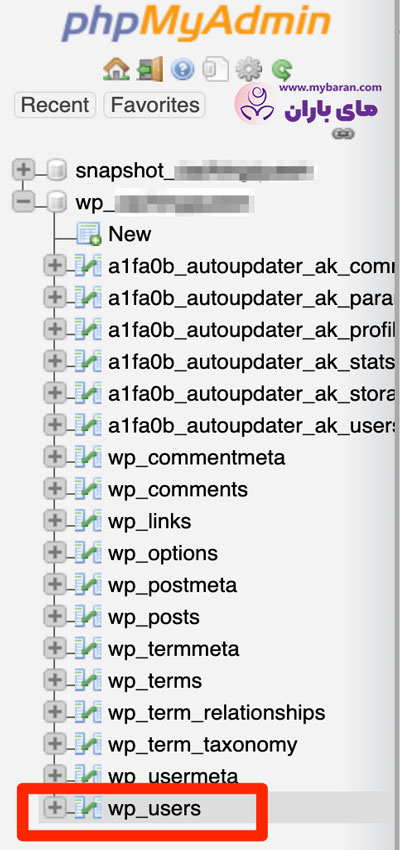Image resolution: width=400 pixels, height=850 pixels.
Task: Expand the snapshot database node
Action: (x=23, y=171)
